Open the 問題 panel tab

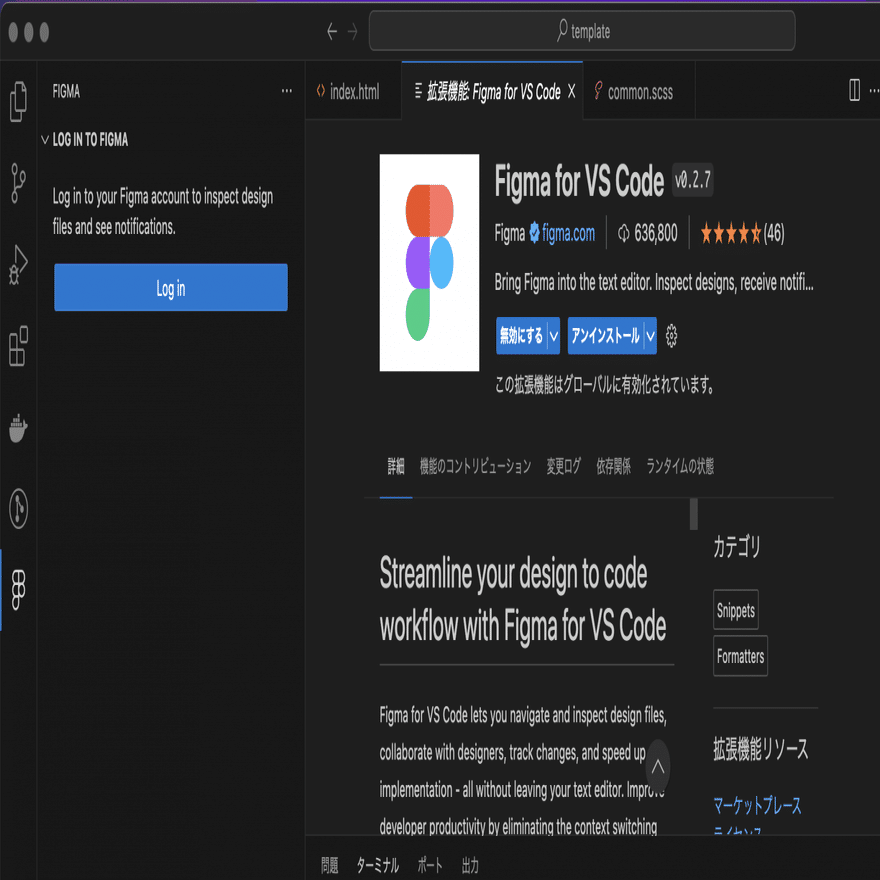pyautogui.click(x=329, y=865)
